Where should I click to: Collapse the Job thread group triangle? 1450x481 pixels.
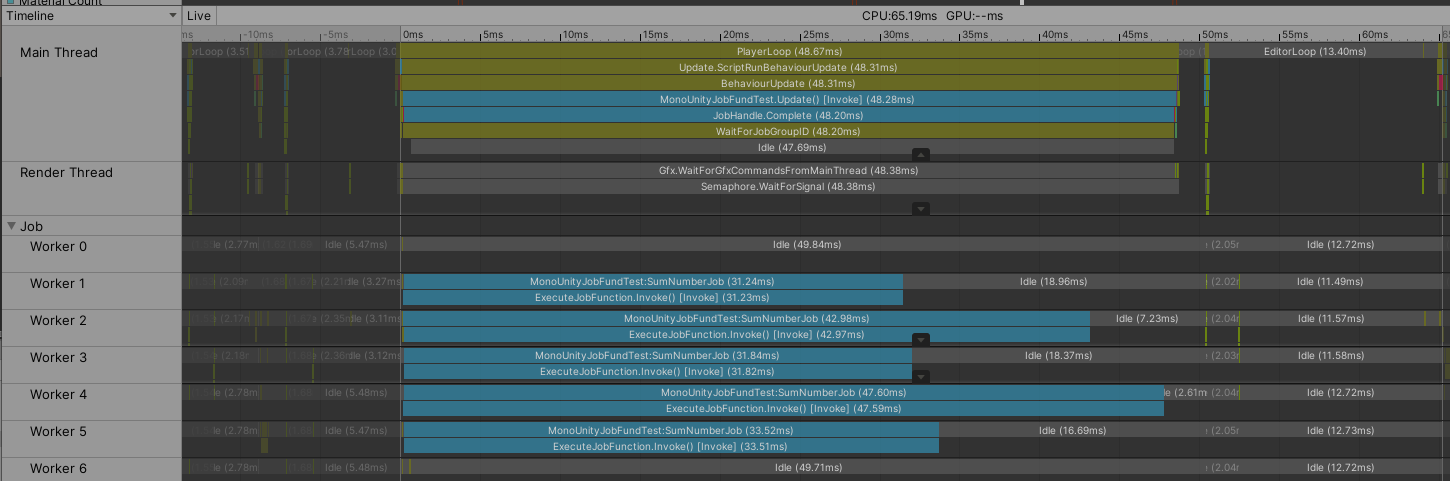[x=12, y=226]
